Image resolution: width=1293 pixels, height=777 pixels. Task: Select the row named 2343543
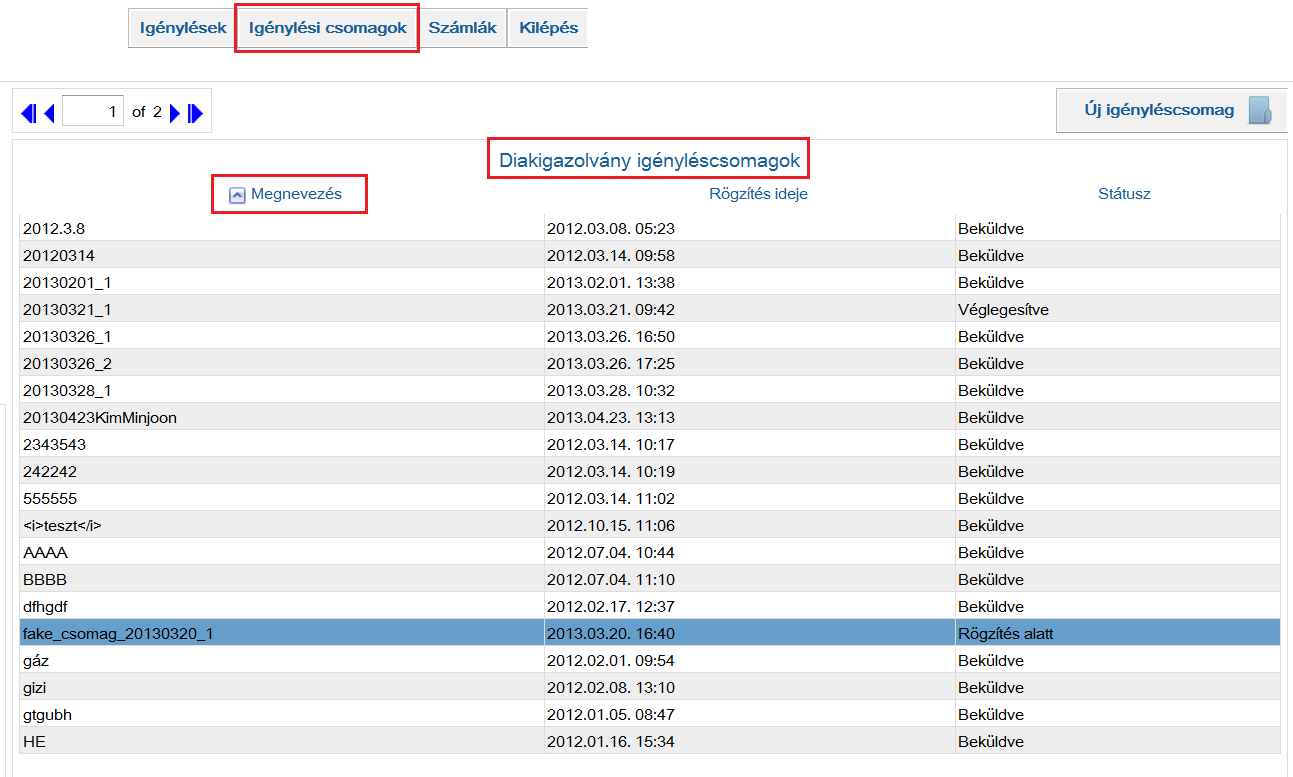tap(650, 444)
